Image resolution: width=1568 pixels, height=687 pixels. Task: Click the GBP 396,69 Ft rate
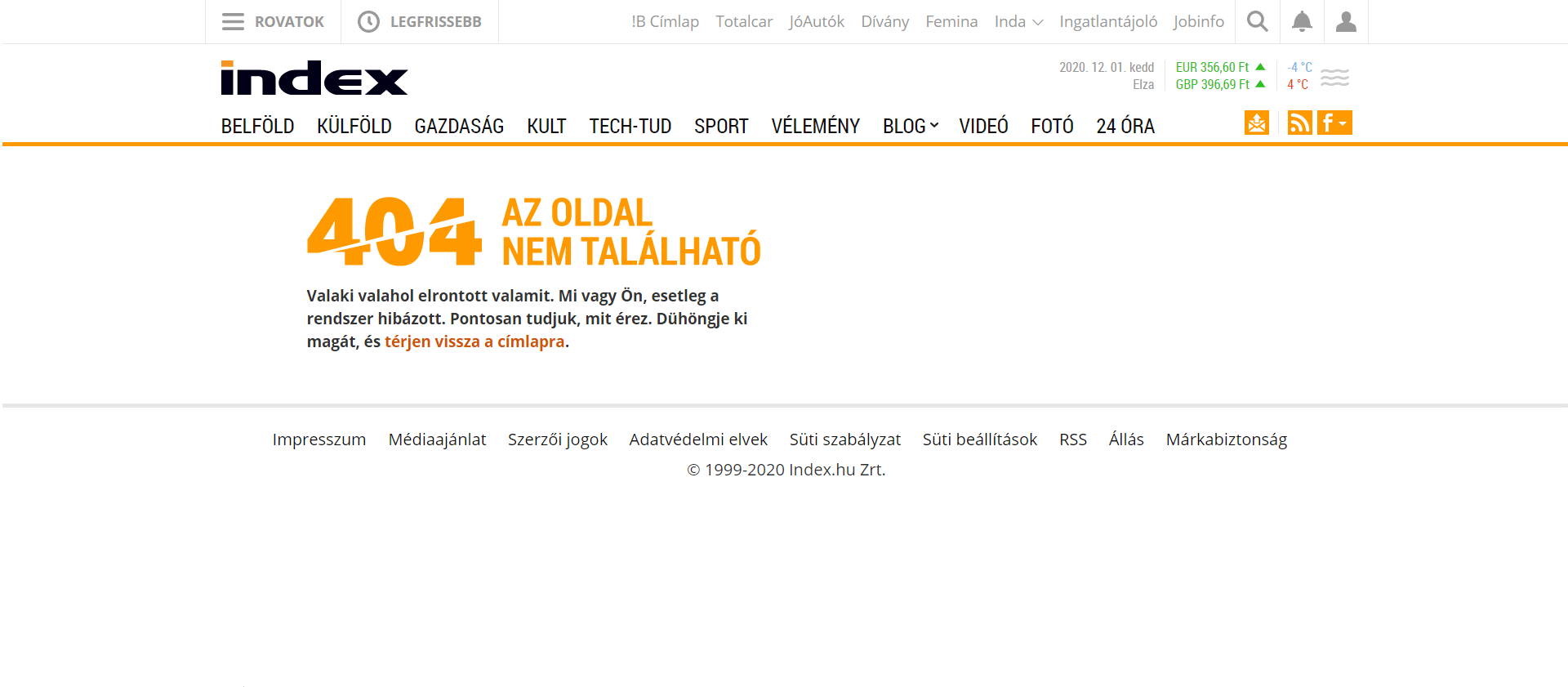pos(1213,84)
